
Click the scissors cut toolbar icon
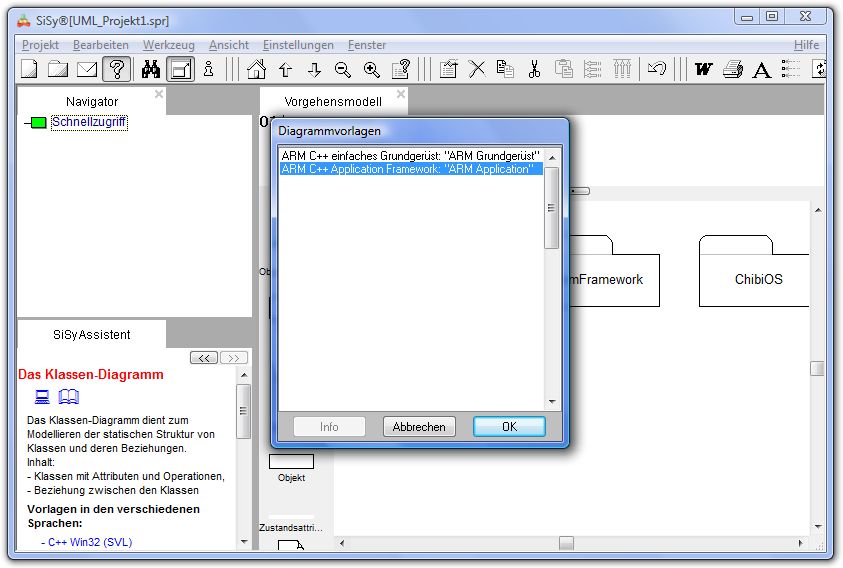[x=534, y=69]
